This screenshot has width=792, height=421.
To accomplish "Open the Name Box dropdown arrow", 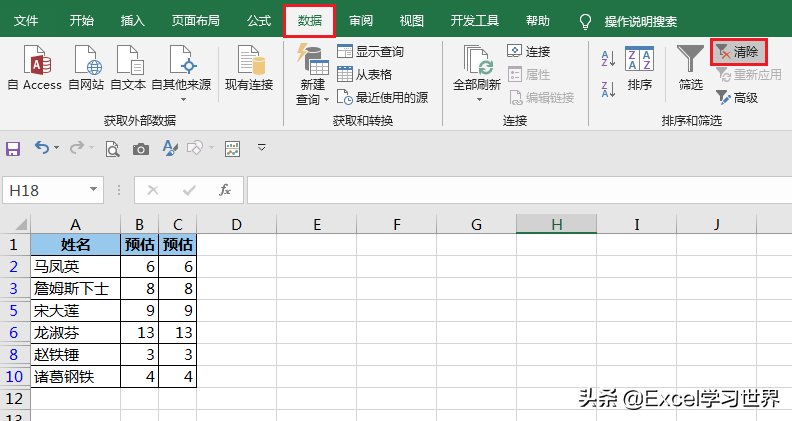I will 93,190.
